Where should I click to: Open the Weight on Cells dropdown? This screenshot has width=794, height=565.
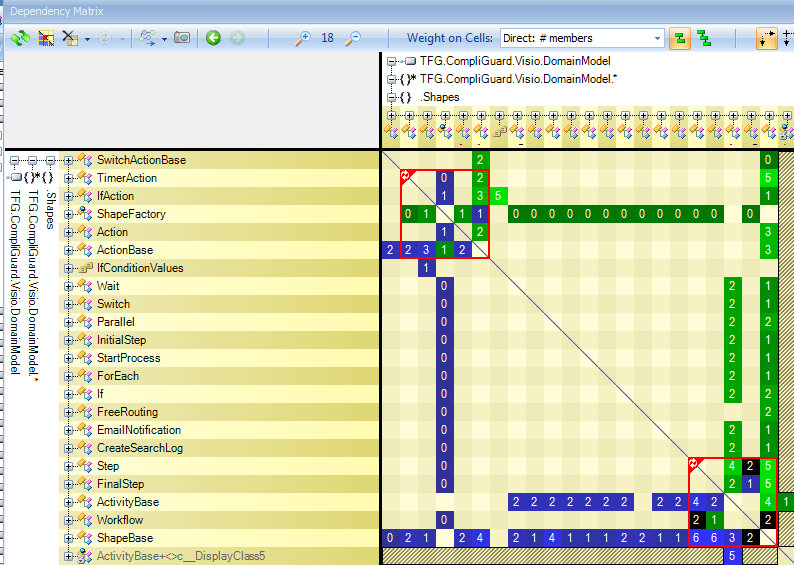(657, 38)
